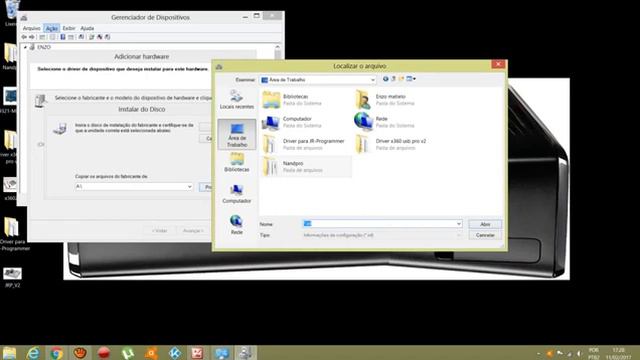The height and width of the screenshot is (360, 640).
Task: Open File Explorer from the taskbar
Action: click(9, 353)
